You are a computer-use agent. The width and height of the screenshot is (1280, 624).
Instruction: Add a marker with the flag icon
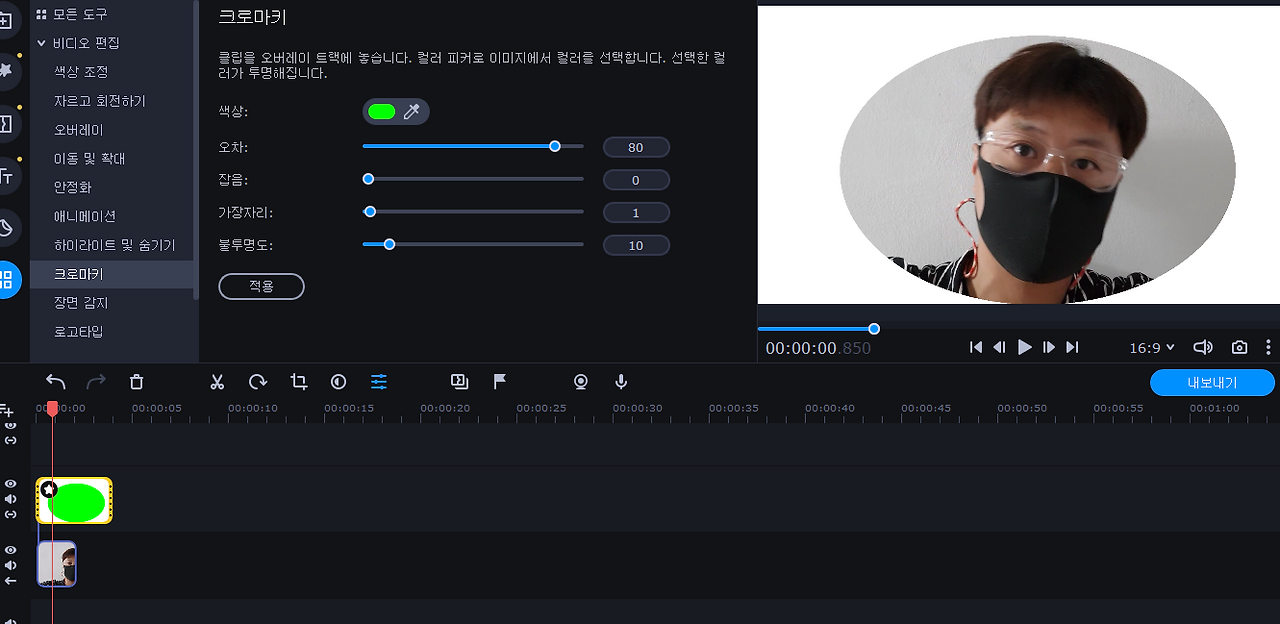pyautogui.click(x=500, y=381)
